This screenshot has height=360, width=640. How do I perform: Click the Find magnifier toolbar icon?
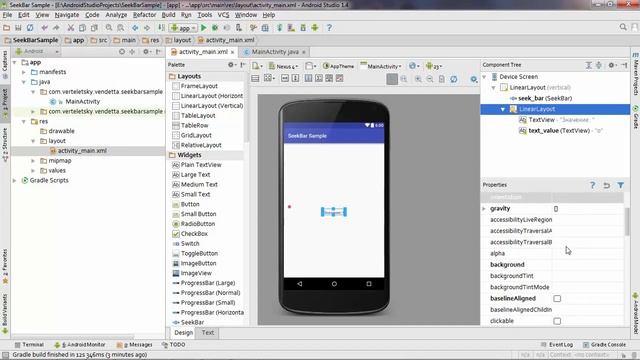[x=109, y=28]
